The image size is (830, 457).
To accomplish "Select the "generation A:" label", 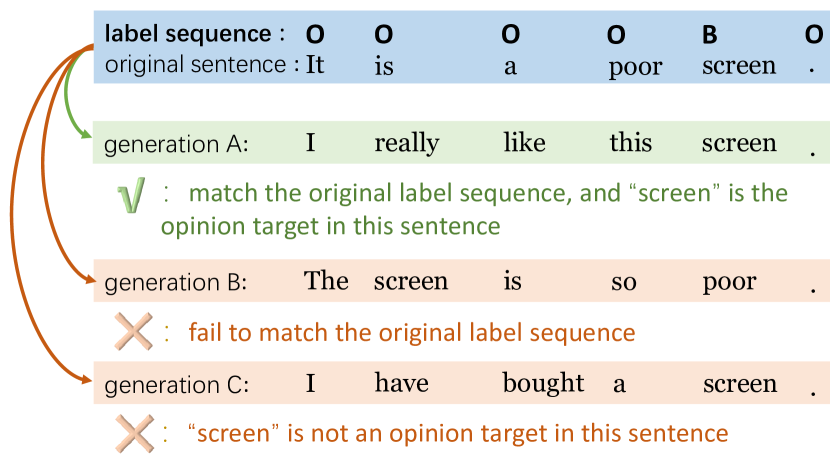I will (x=176, y=144).
